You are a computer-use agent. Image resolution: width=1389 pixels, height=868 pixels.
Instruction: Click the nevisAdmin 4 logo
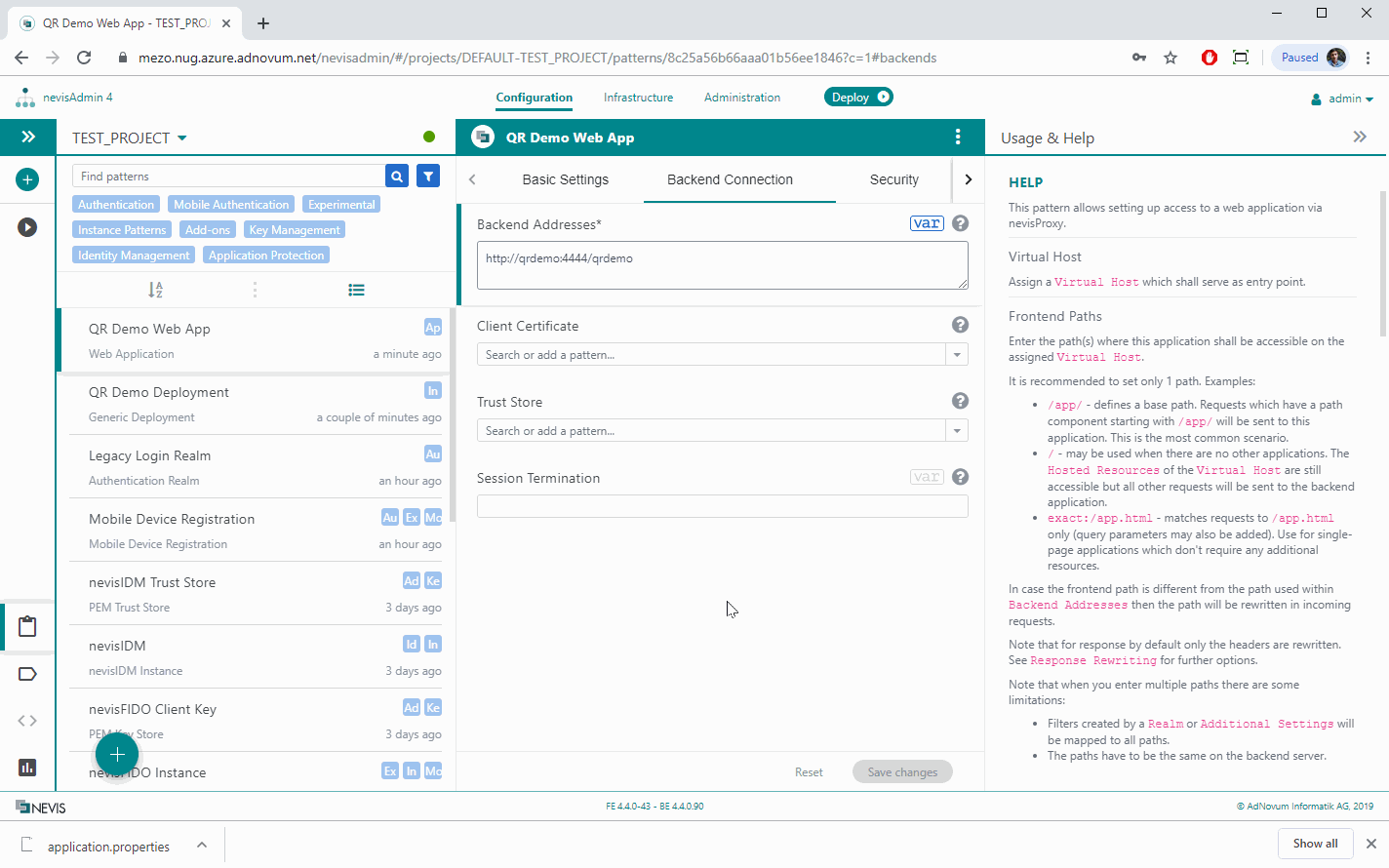(x=64, y=98)
